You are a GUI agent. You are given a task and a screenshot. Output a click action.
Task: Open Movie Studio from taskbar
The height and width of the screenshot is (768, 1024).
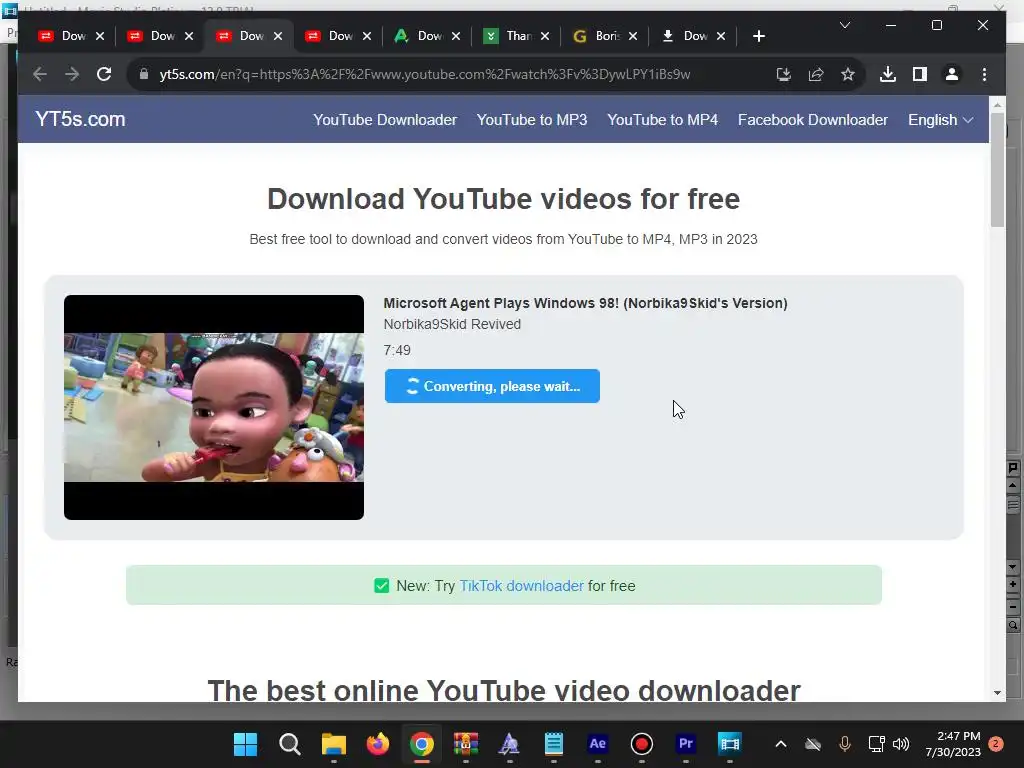729,744
